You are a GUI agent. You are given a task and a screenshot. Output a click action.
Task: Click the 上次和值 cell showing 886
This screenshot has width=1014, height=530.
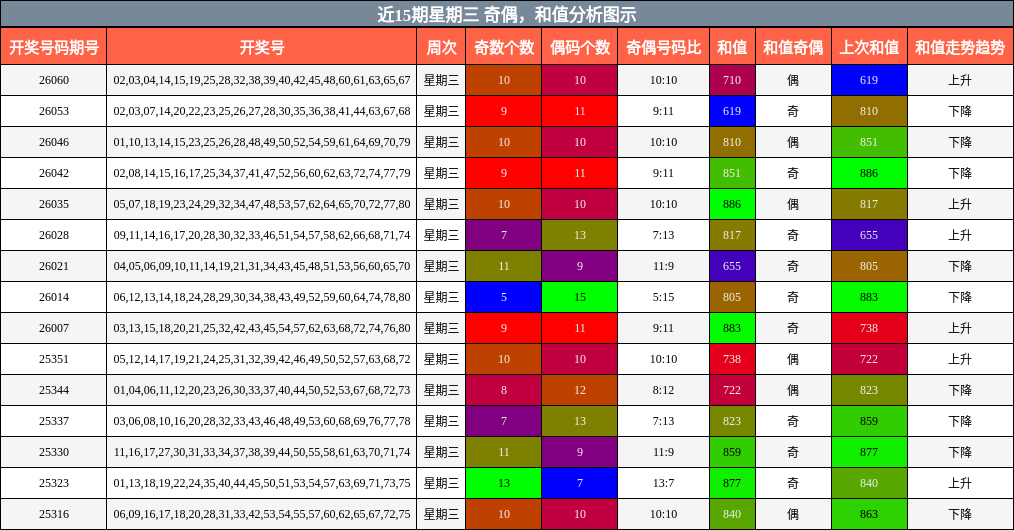coord(869,173)
